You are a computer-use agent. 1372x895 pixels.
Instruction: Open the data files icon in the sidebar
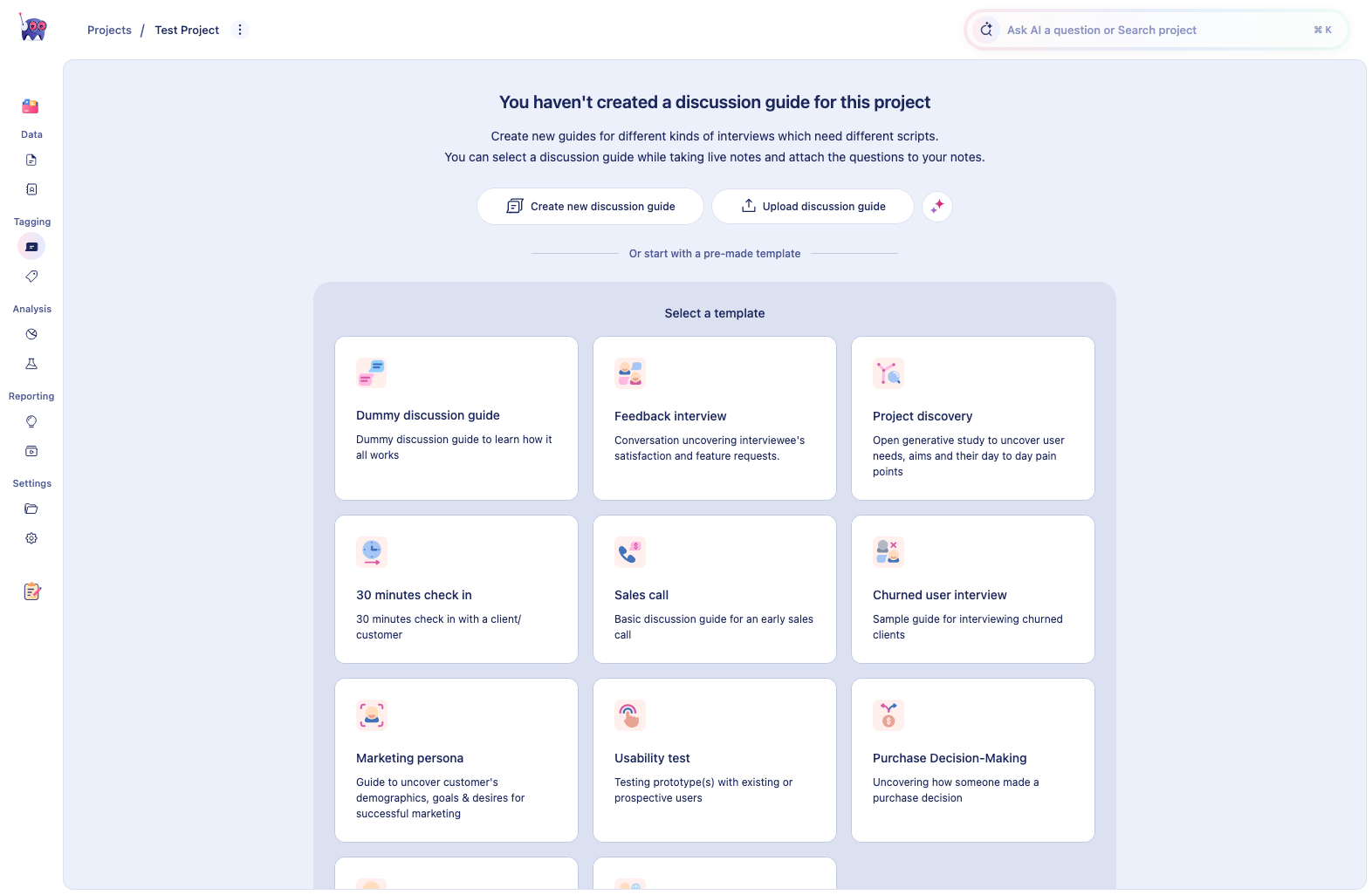[x=31, y=160]
